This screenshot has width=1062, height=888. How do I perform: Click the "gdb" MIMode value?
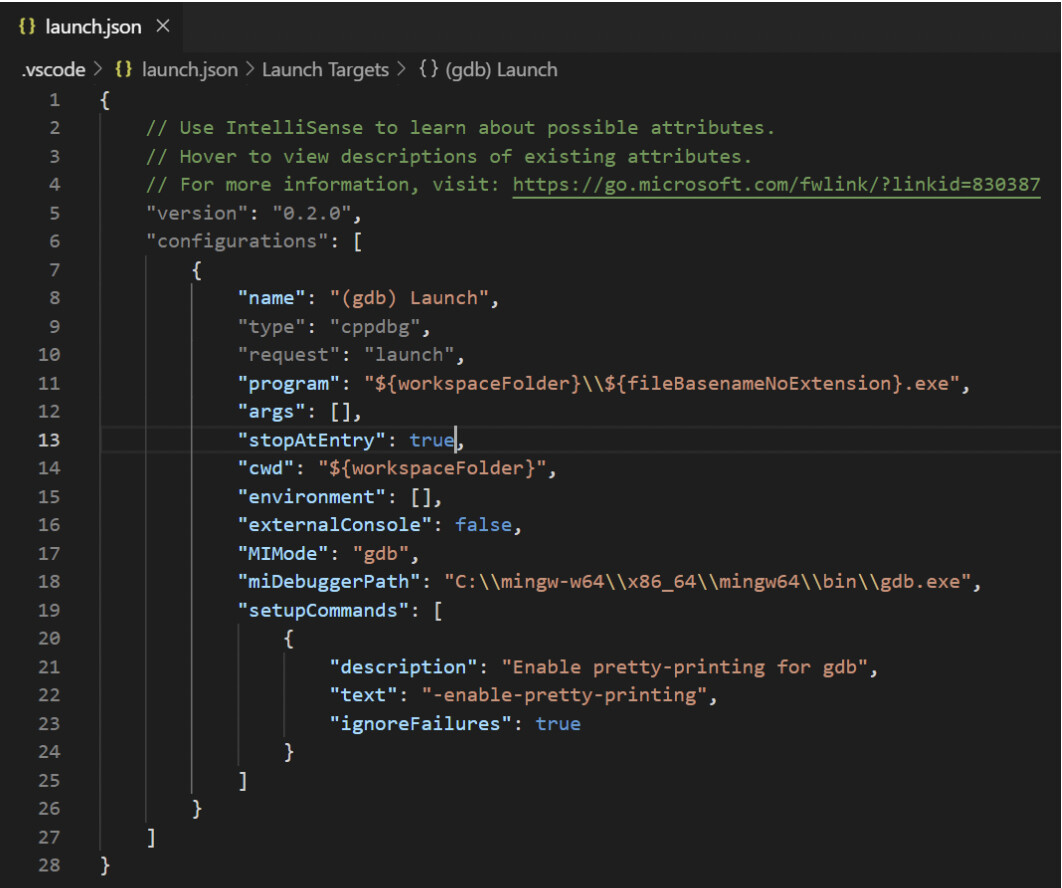380,554
